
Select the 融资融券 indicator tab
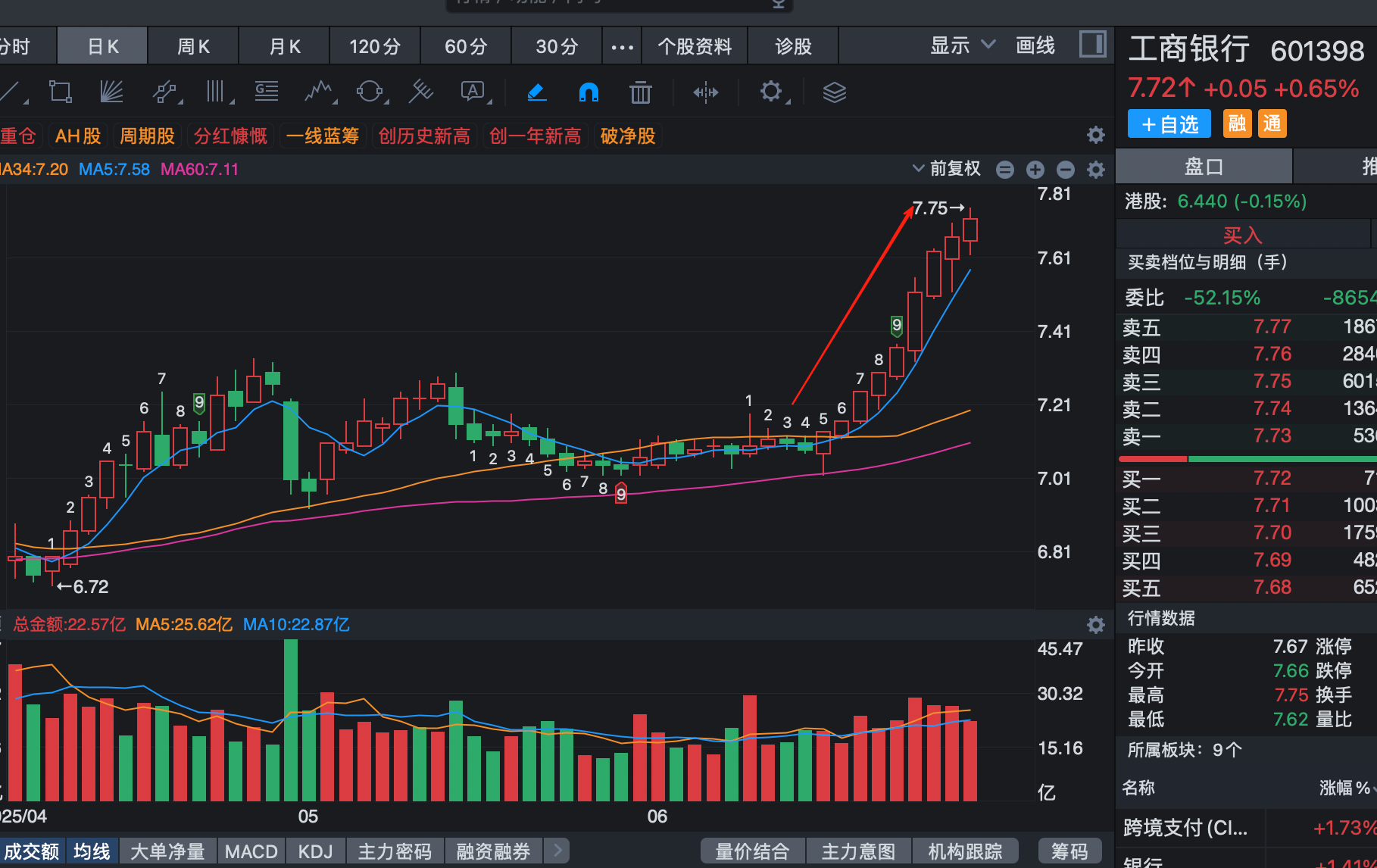(494, 851)
